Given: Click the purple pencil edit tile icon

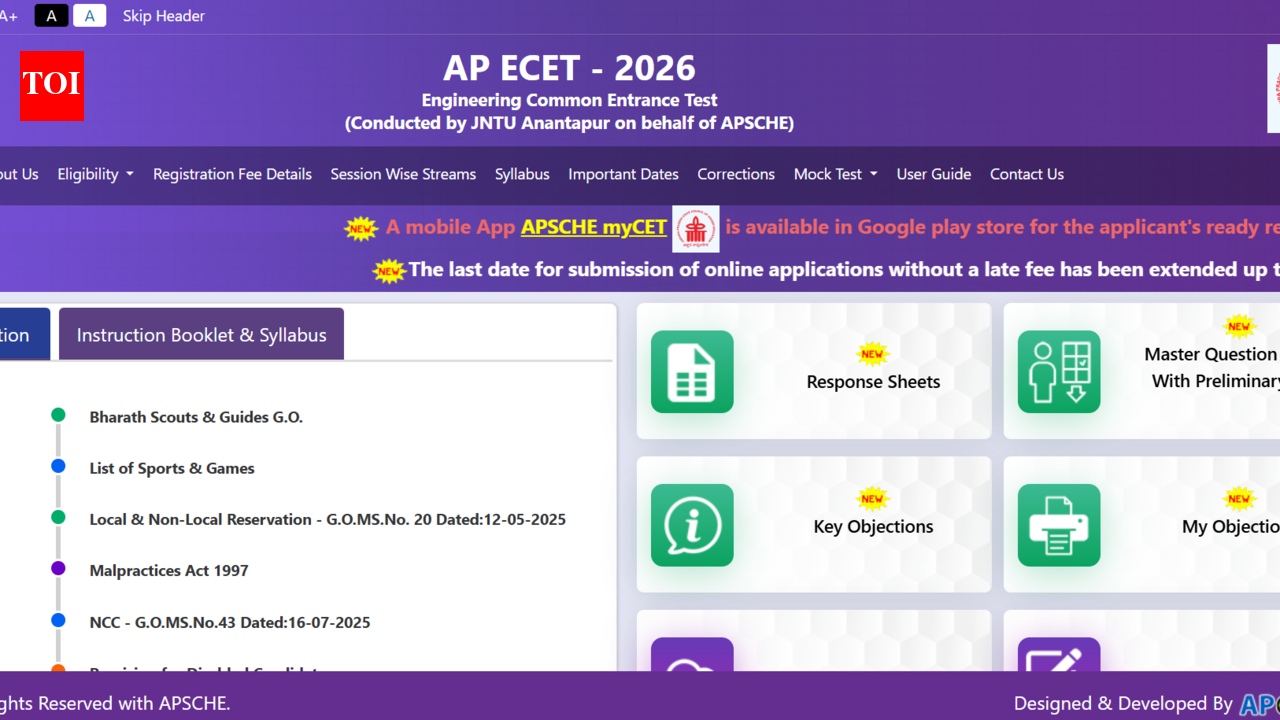Looking at the screenshot, I should [x=1059, y=663].
